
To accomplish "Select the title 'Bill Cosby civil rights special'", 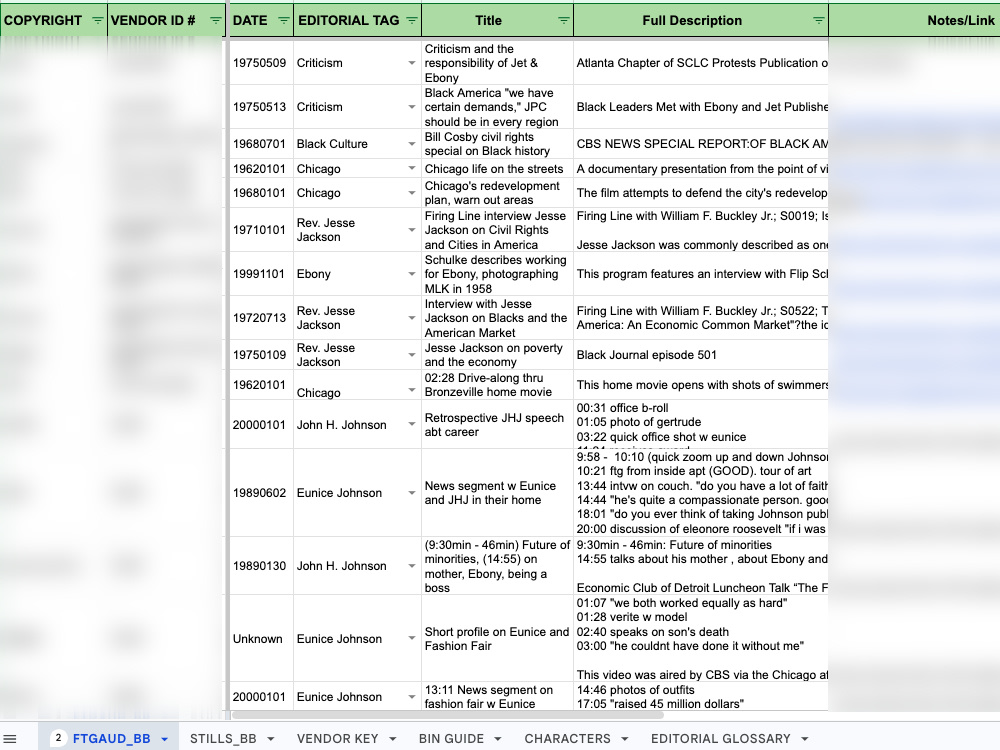I will pyautogui.click(x=497, y=144).
